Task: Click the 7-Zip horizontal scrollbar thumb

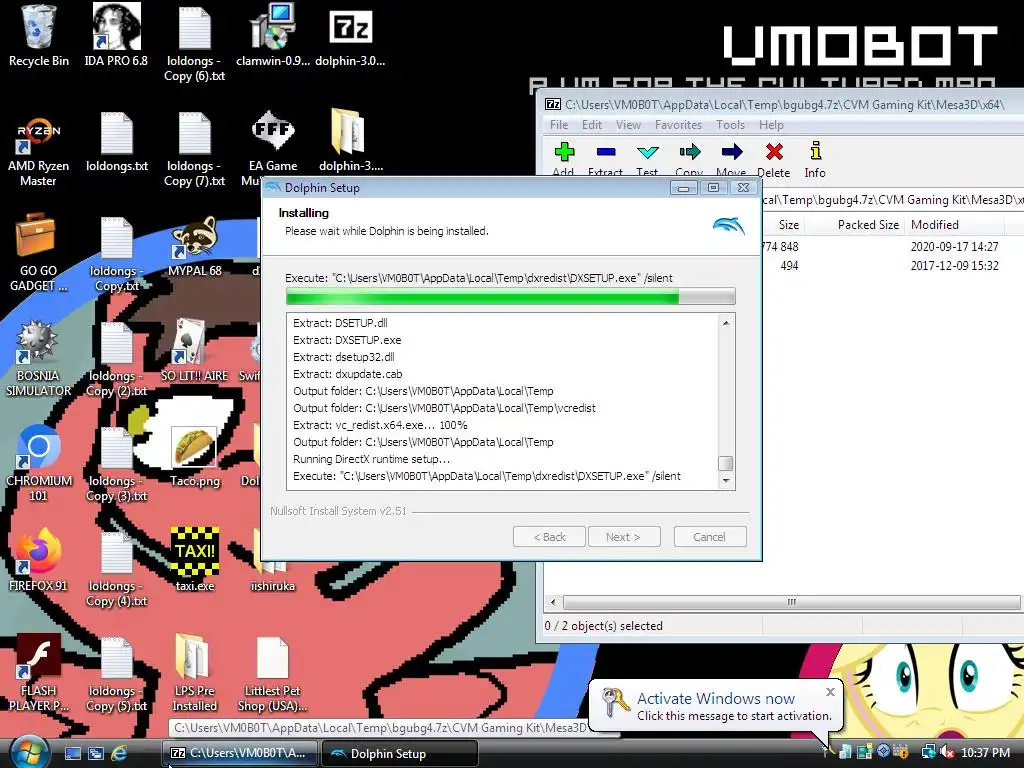Action: point(791,602)
